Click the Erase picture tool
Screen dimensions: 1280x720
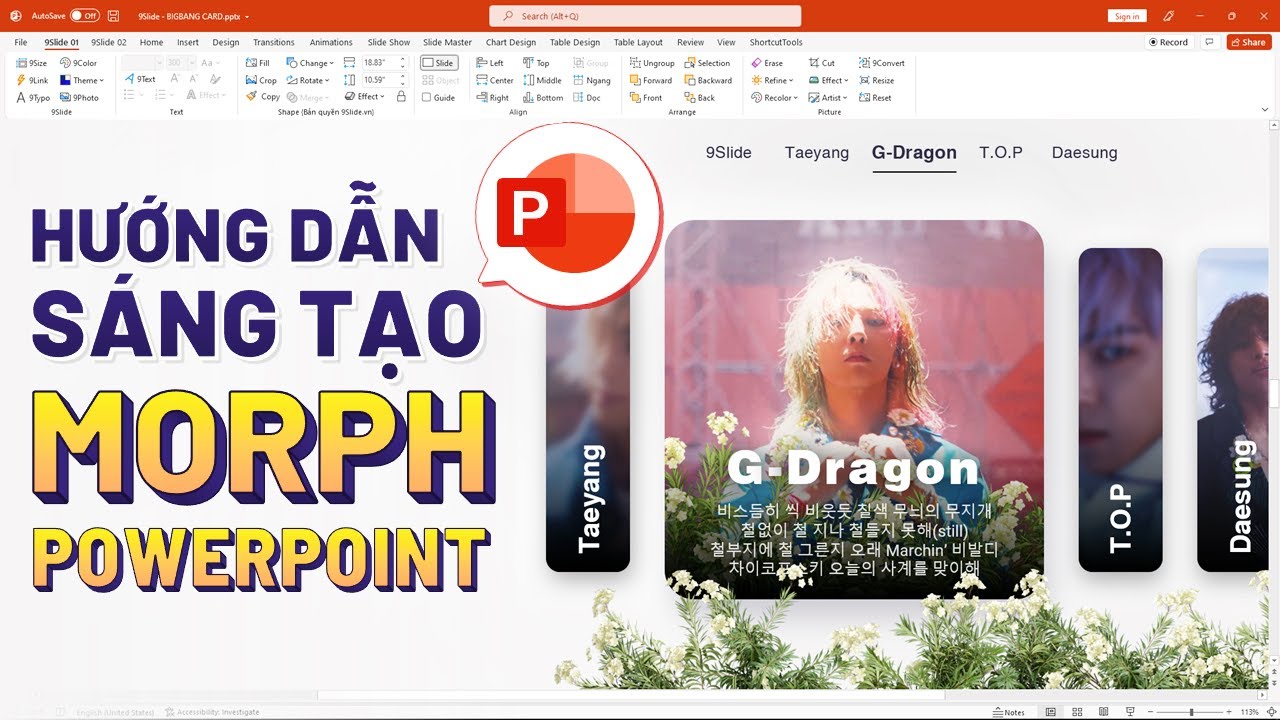pos(767,63)
